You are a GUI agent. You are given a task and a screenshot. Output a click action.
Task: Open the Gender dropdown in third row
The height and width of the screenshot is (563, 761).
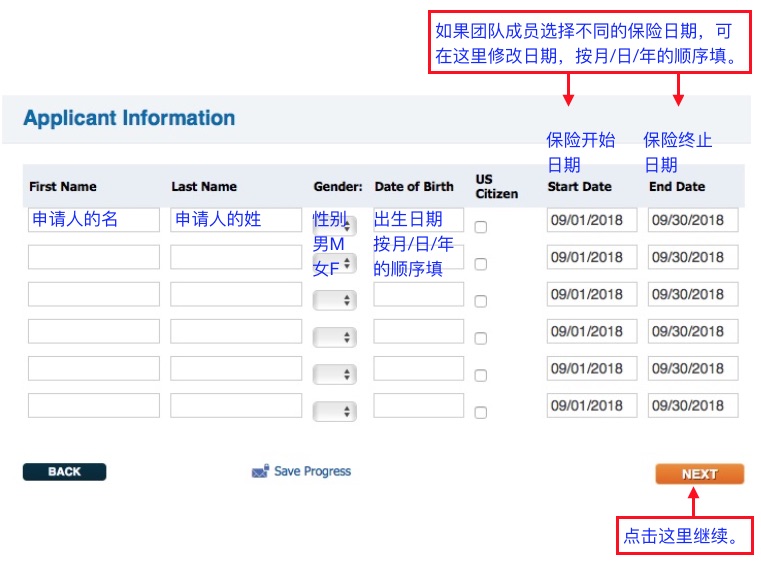pyautogui.click(x=335, y=300)
